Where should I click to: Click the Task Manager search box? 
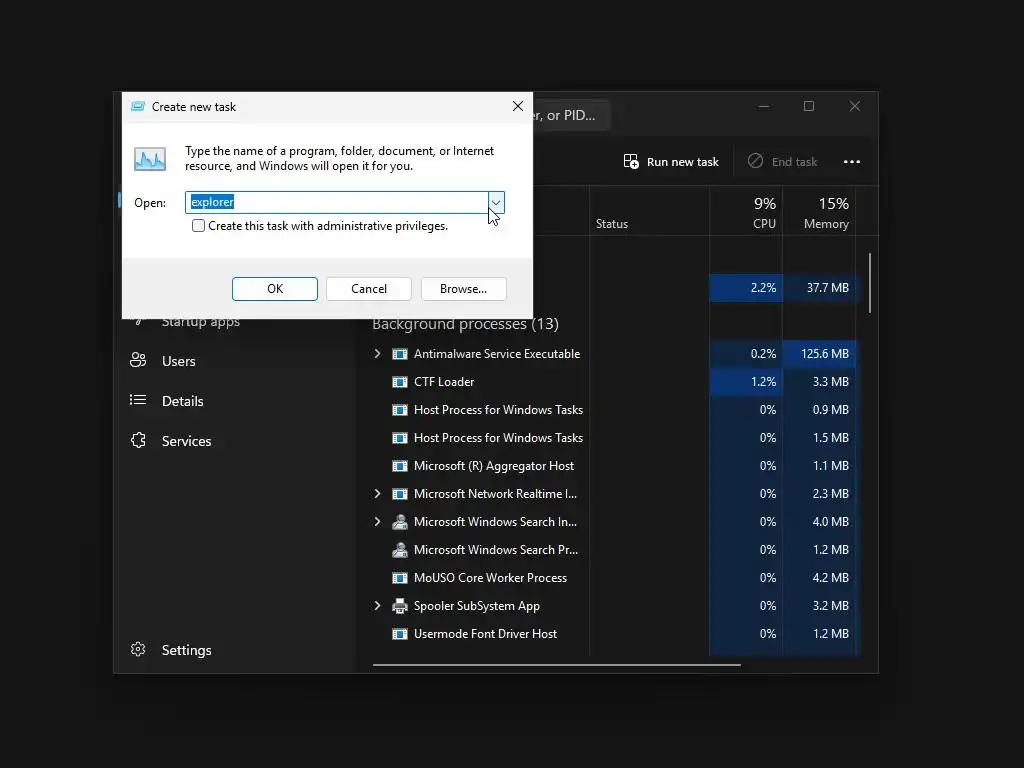click(x=571, y=115)
